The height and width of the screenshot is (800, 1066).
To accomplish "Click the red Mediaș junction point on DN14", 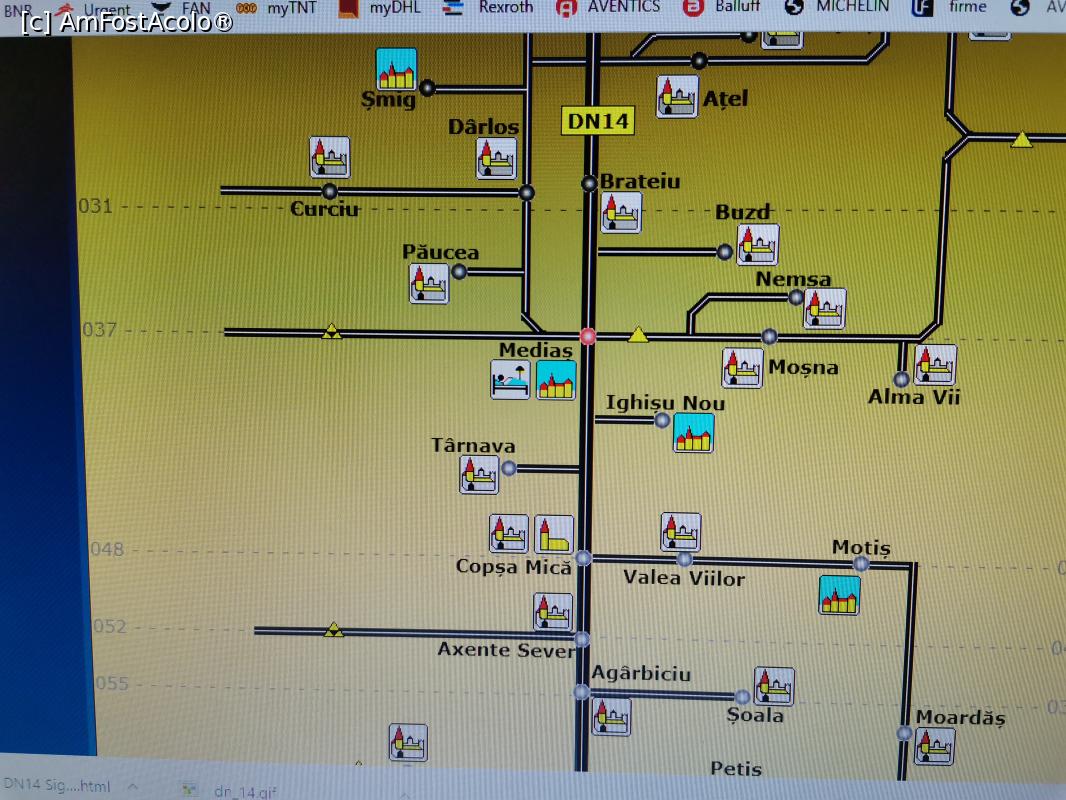I will point(588,336).
